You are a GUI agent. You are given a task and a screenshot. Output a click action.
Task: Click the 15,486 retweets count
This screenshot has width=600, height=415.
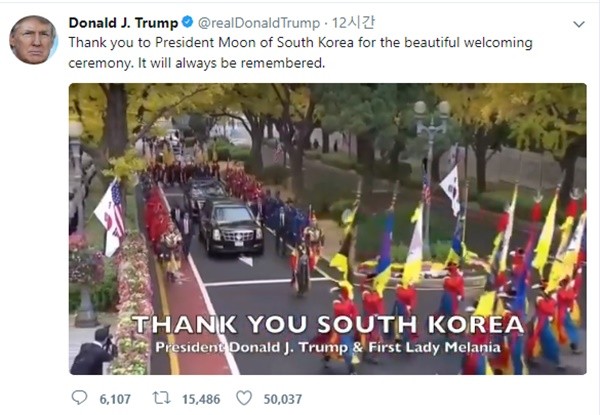[x=201, y=399]
